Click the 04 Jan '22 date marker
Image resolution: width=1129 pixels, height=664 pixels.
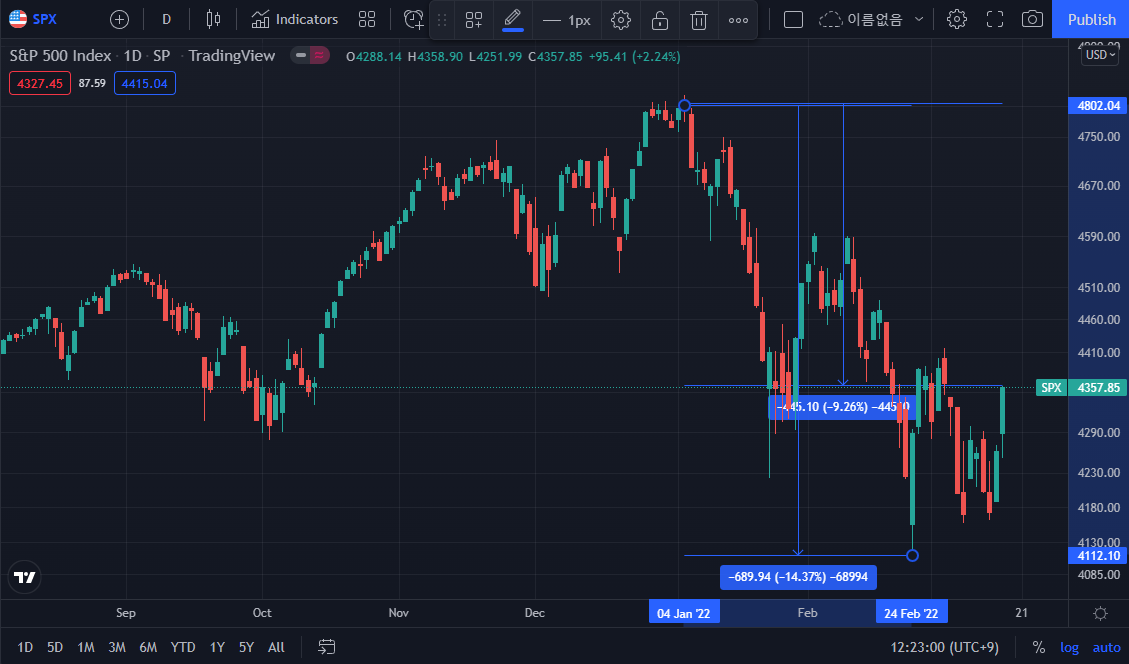683,613
